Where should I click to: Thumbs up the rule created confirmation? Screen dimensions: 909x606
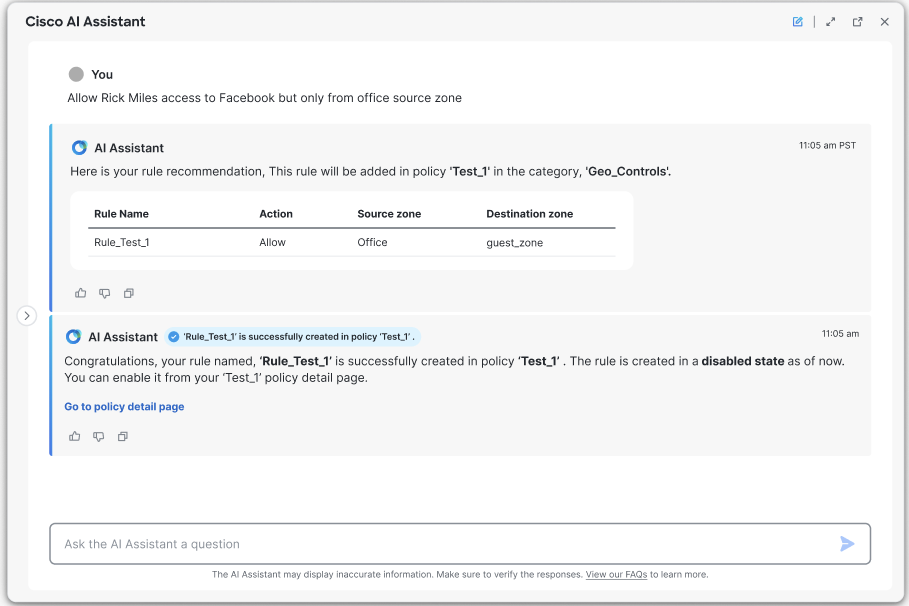(x=75, y=436)
